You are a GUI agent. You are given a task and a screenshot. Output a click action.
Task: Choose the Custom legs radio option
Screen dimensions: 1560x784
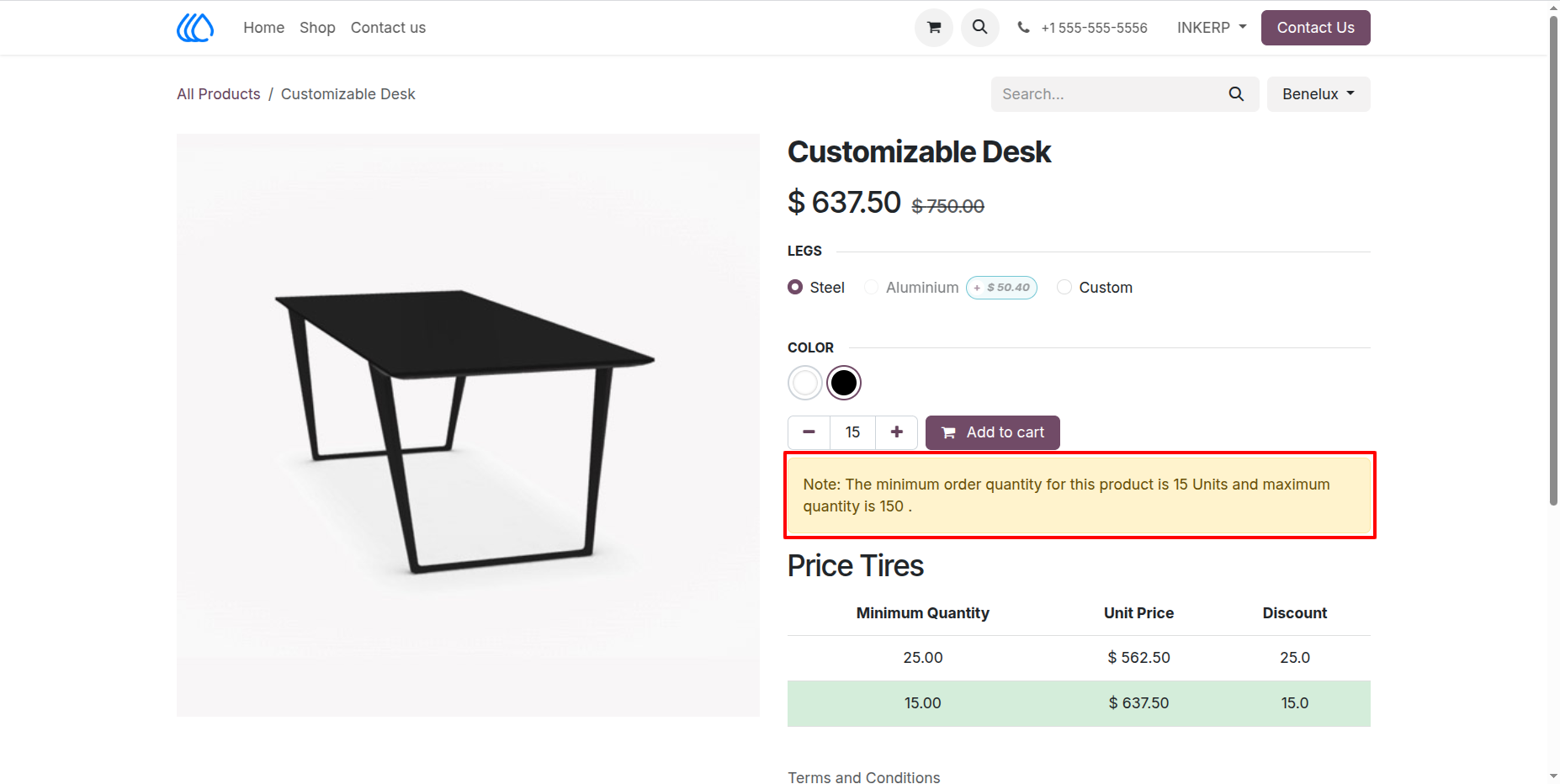[x=1064, y=288]
